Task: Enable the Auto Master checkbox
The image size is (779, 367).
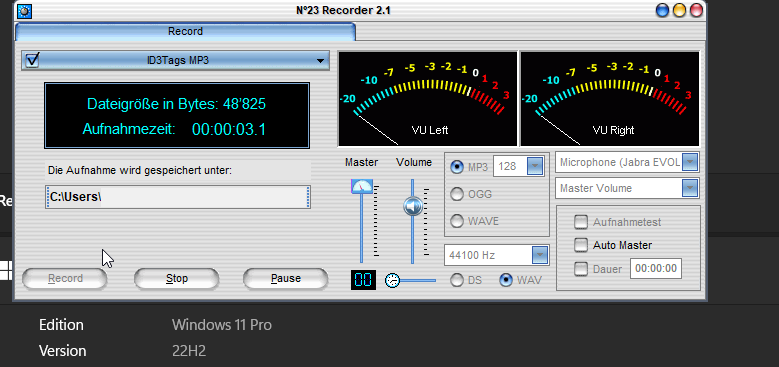Action: [581, 245]
